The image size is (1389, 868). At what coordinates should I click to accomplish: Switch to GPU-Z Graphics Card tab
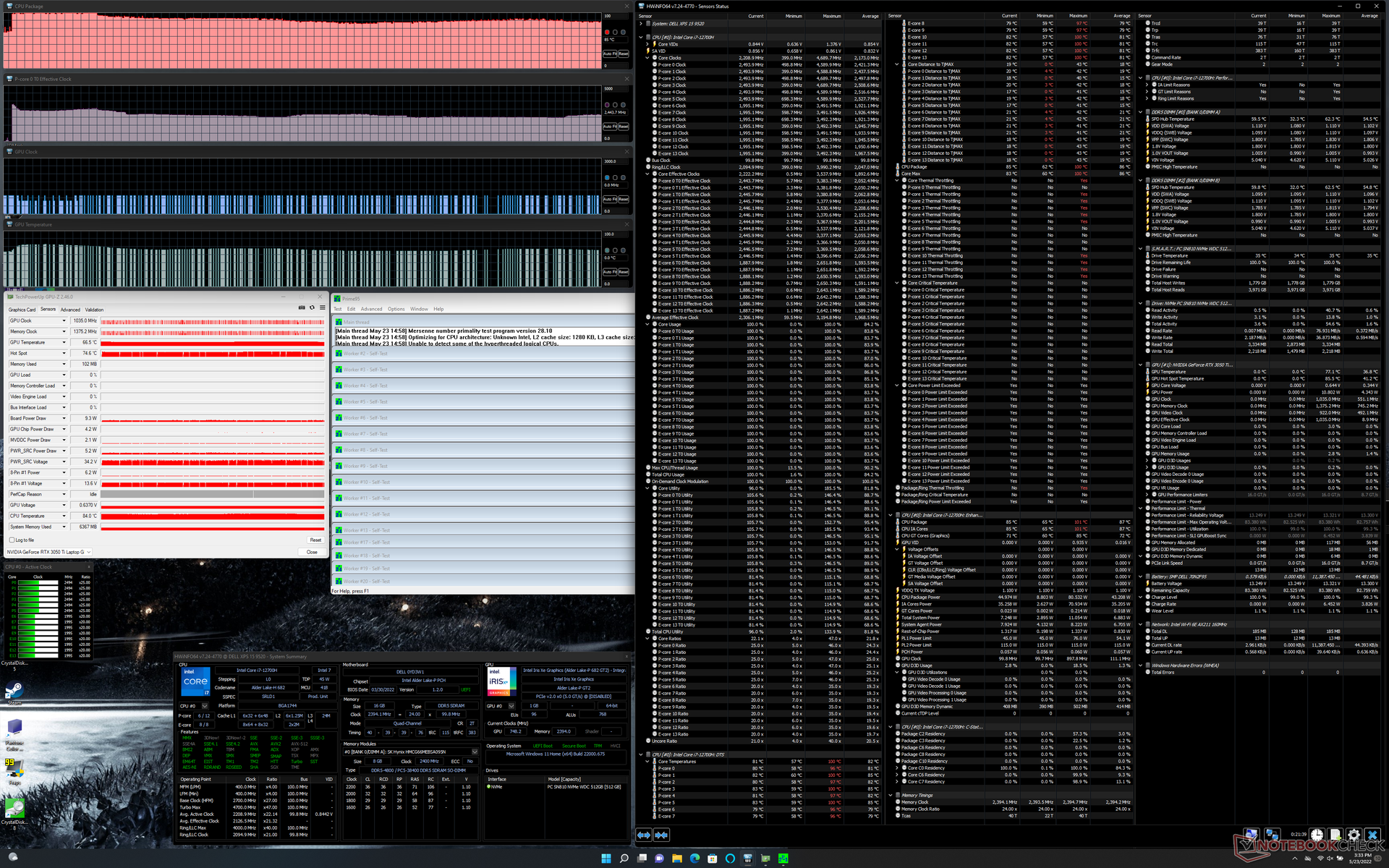22,310
